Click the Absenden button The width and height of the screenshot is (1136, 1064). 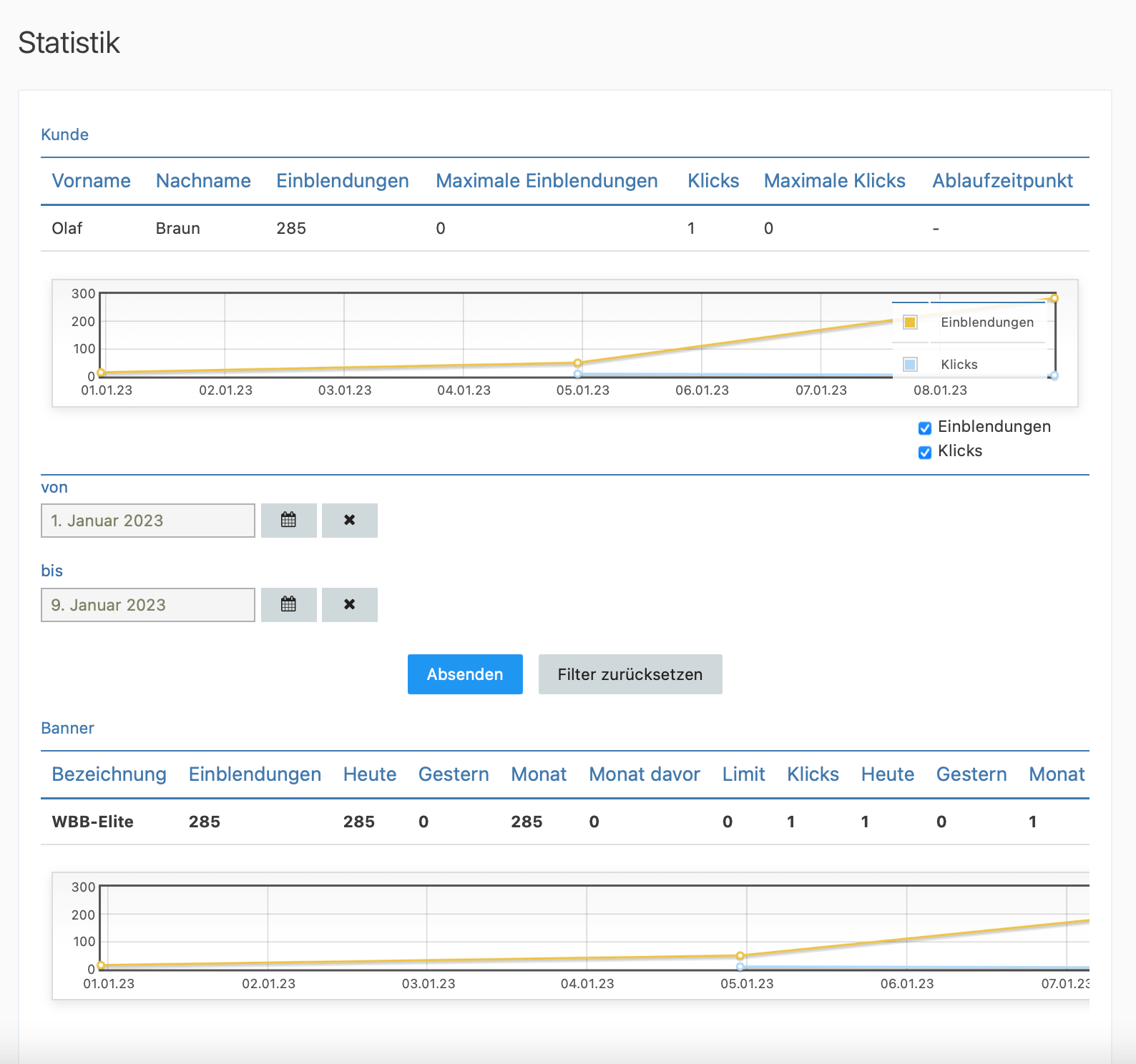click(465, 674)
